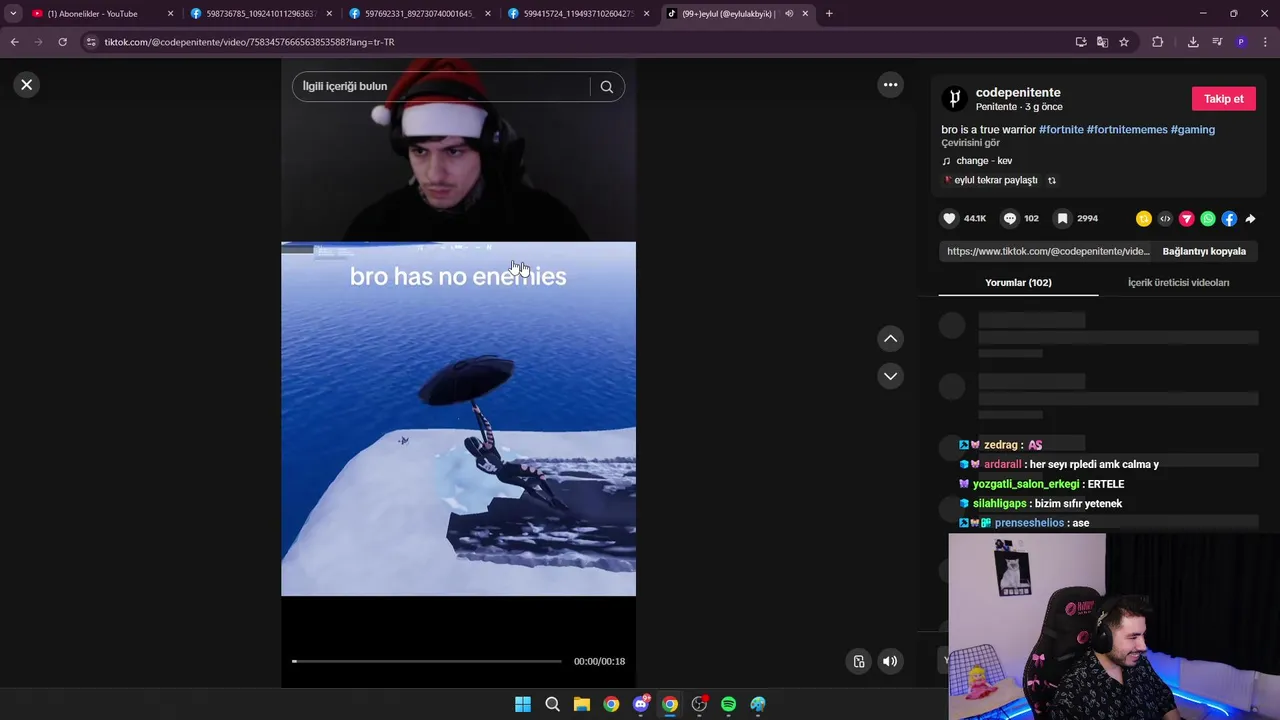Open embed code icon
Image resolution: width=1280 pixels, height=720 pixels.
pos(1165,219)
